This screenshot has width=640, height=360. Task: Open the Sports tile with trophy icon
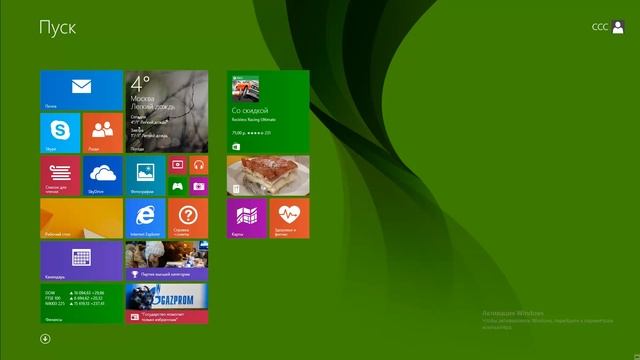pyautogui.click(x=167, y=261)
